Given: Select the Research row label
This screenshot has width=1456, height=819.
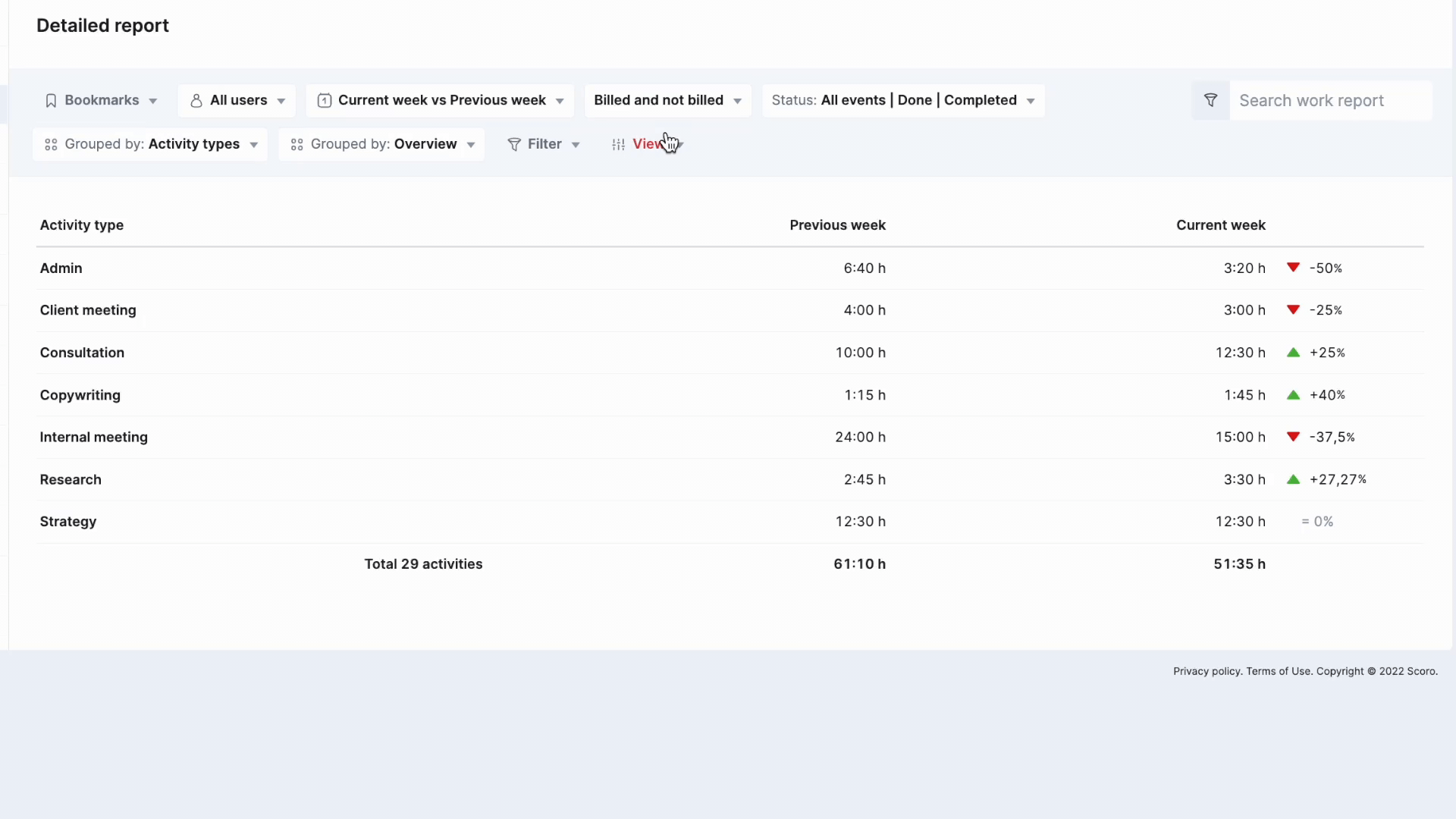Looking at the screenshot, I should [71, 480].
